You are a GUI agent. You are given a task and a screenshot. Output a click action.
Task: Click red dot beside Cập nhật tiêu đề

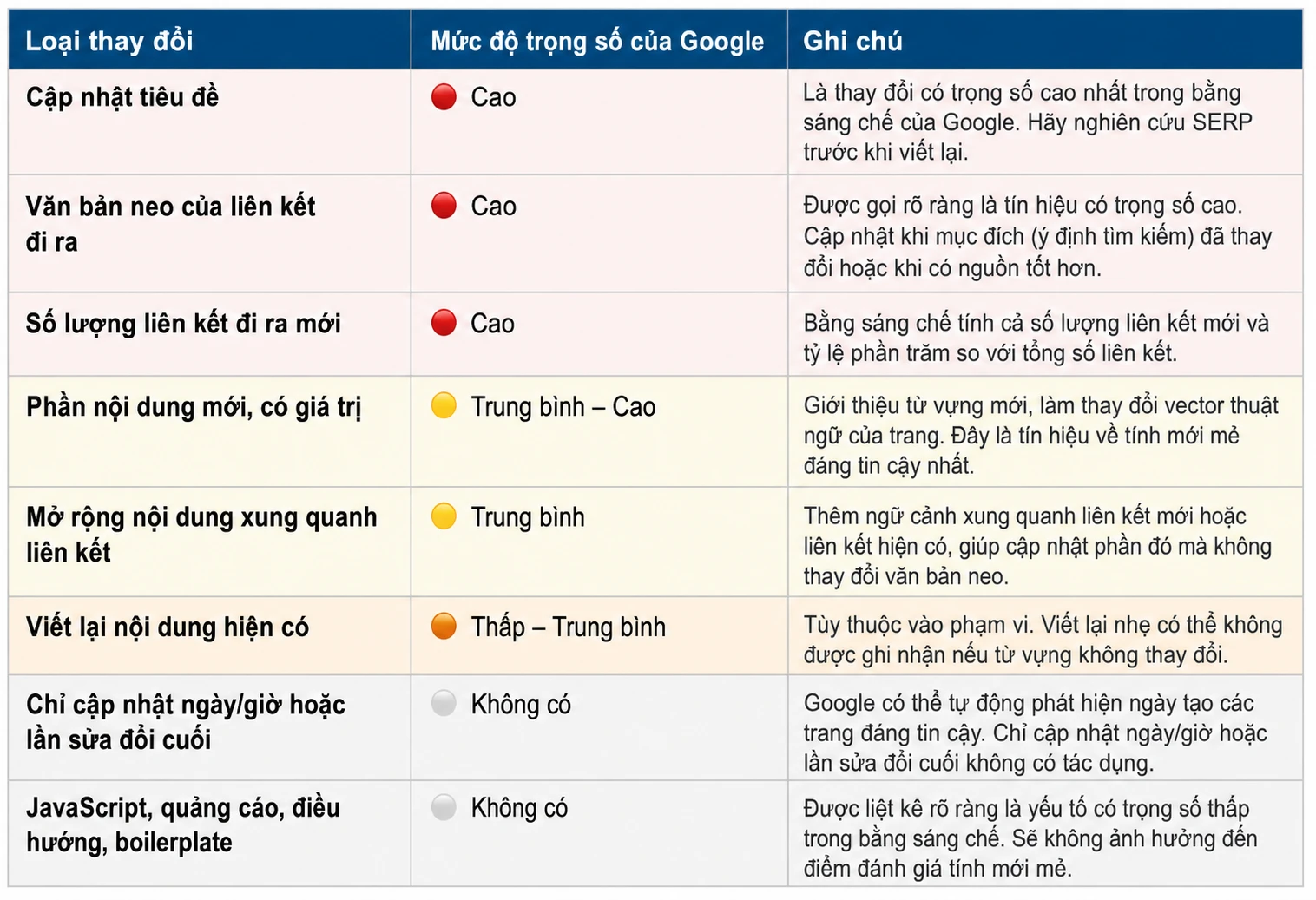click(x=444, y=96)
